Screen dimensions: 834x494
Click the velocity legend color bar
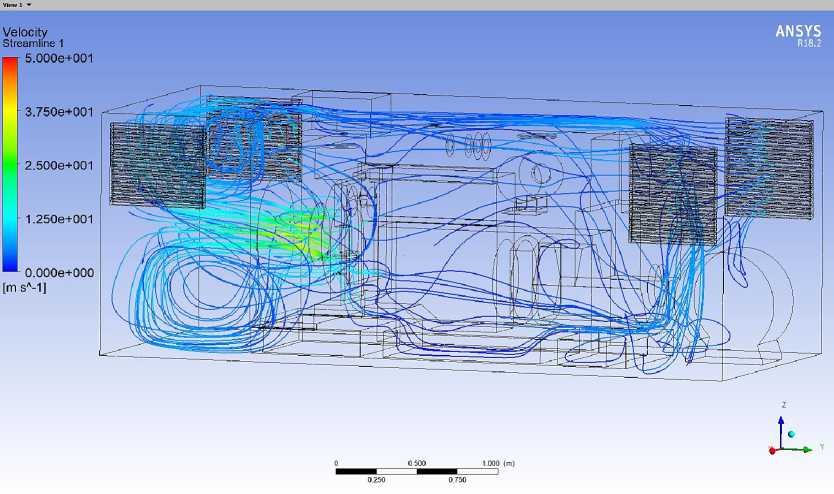(x=10, y=165)
